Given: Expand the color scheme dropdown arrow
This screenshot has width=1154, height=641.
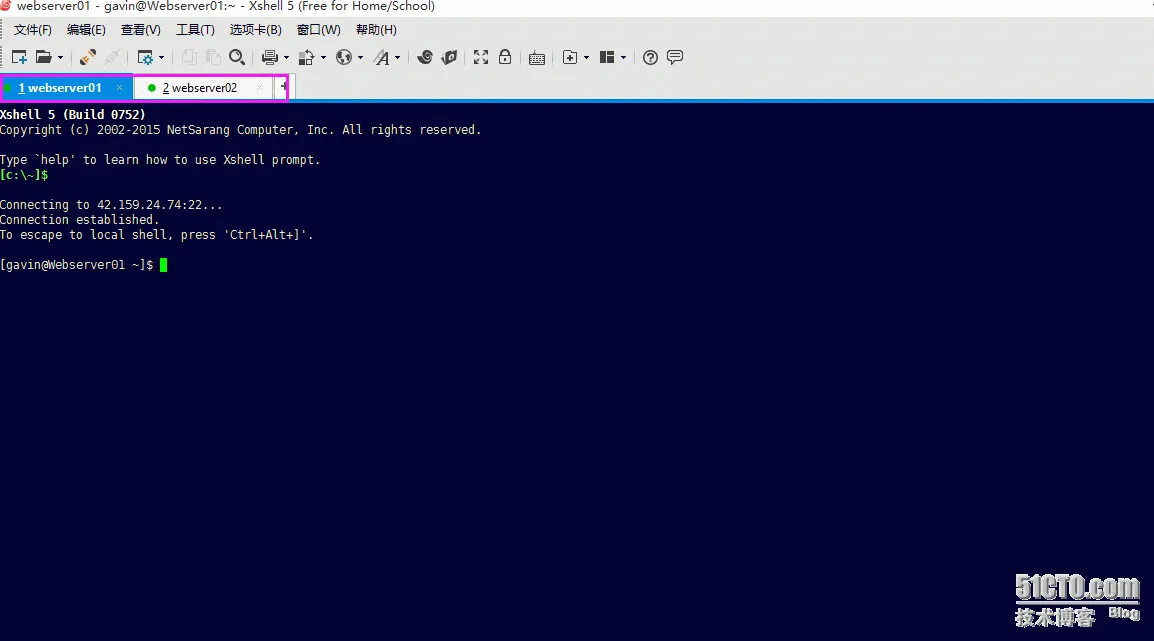Looking at the screenshot, I should (x=323, y=57).
